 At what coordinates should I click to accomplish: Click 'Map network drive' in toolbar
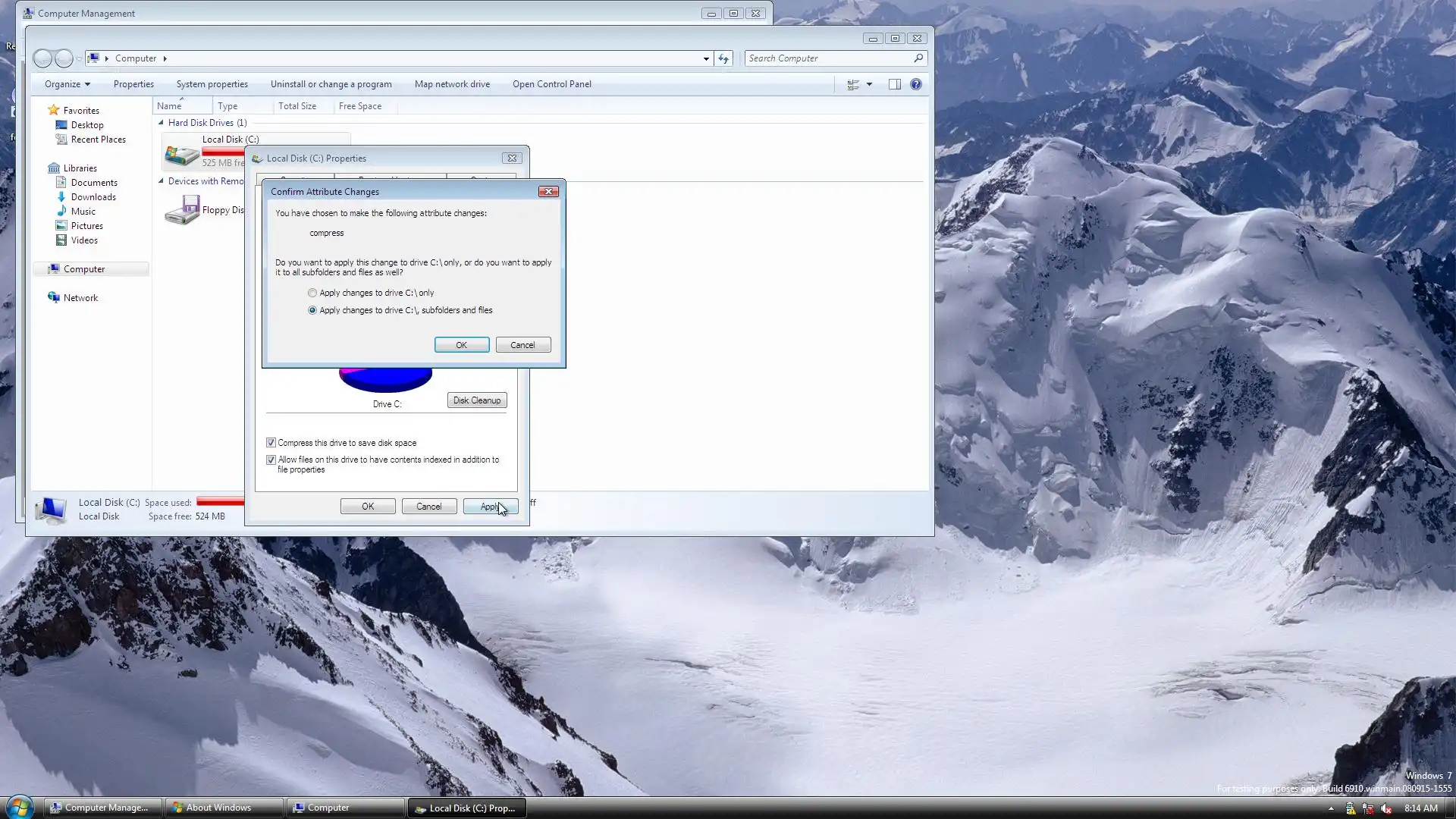coord(452,84)
